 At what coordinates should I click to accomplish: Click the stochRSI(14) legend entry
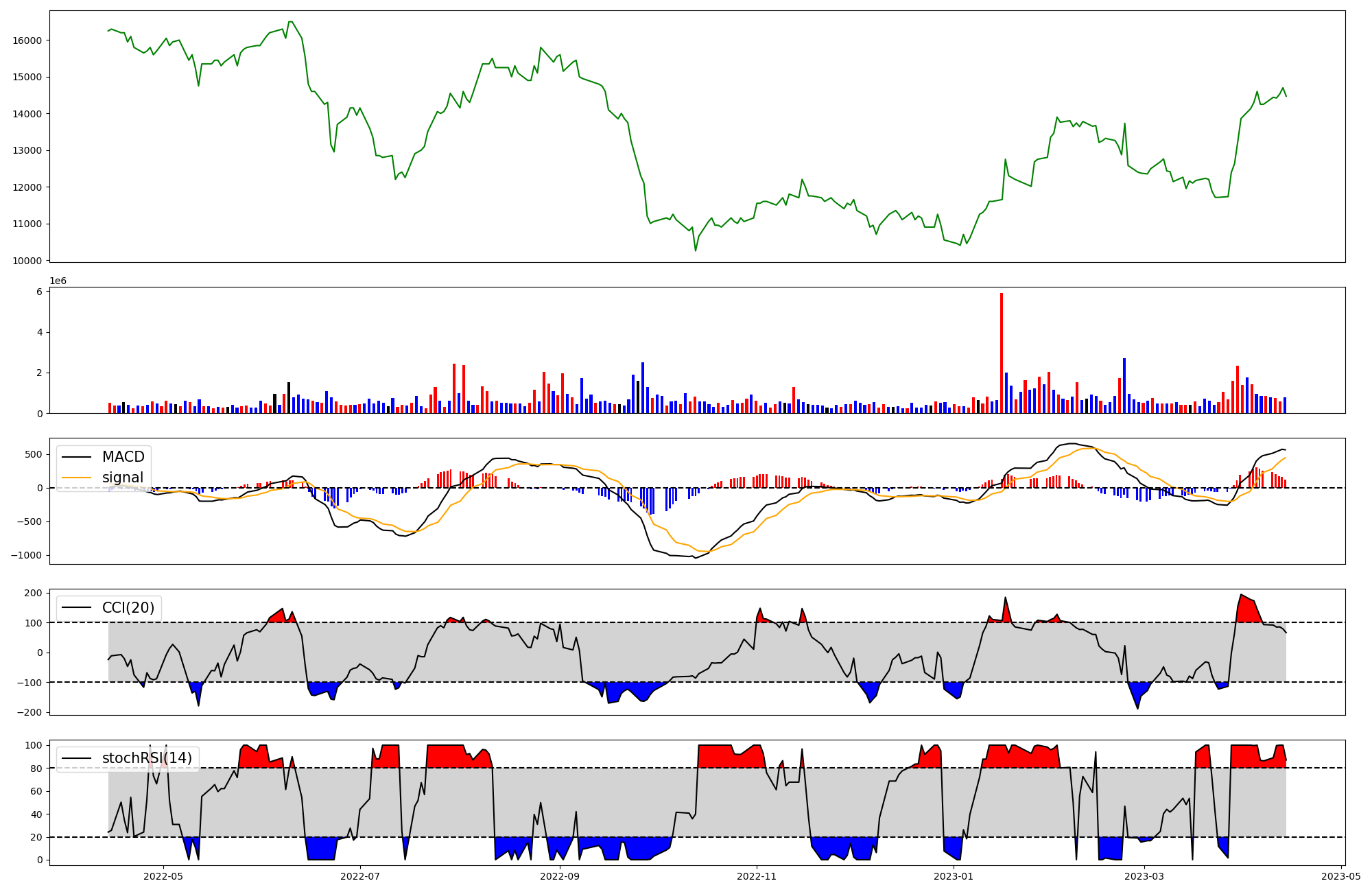point(147,758)
